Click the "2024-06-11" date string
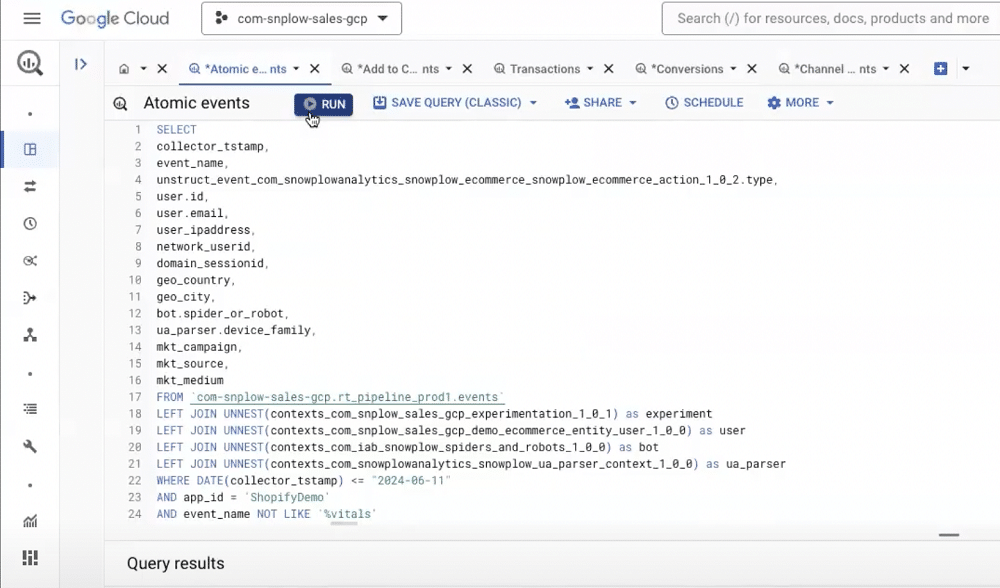The width and height of the screenshot is (1000, 588). click(x=411, y=480)
